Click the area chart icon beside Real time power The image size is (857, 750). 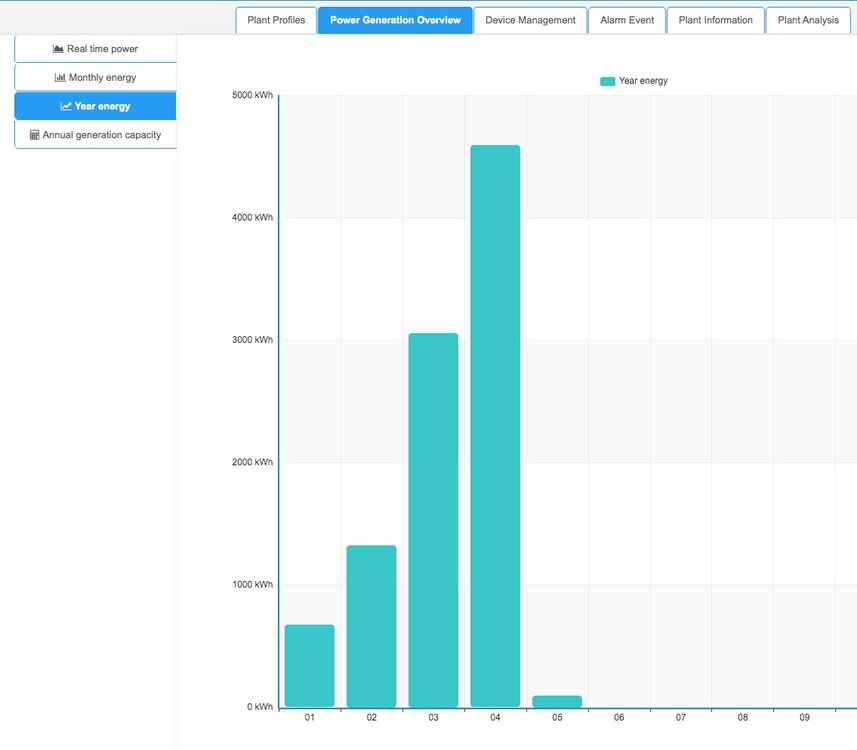[58, 49]
